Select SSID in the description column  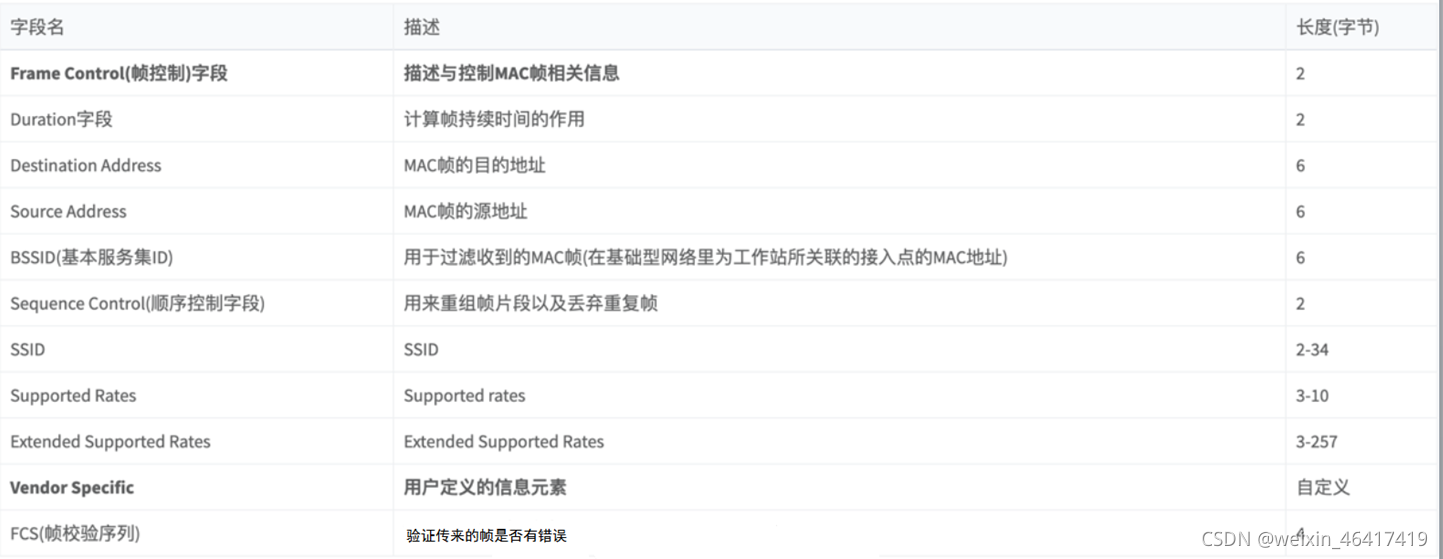(x=421, y=349)
